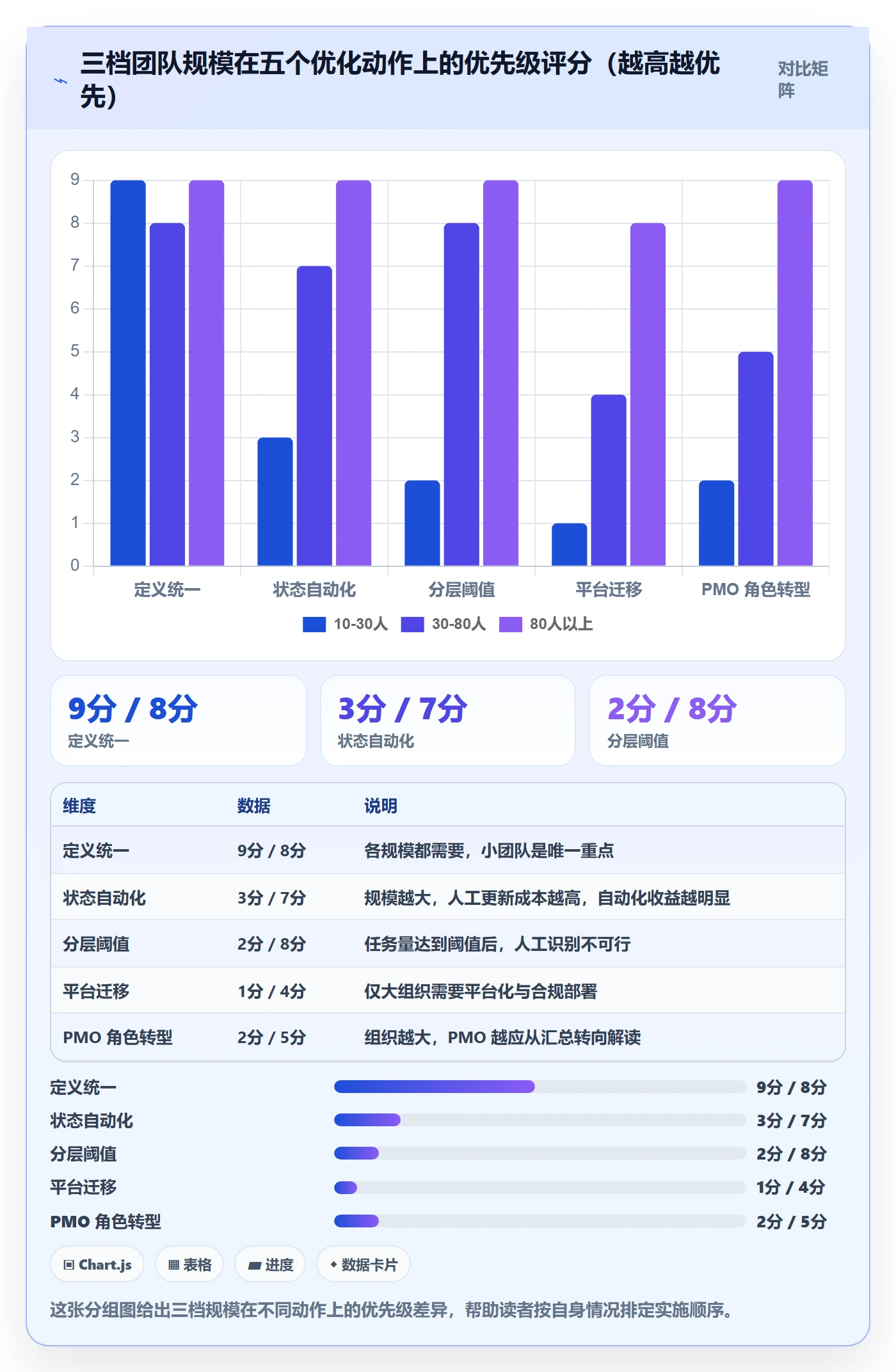The width and height of the screenshot is (896, 1372).
Task: Click the 任务量达到阈值后，人工识别不可行 description
Action: [497, 944]
